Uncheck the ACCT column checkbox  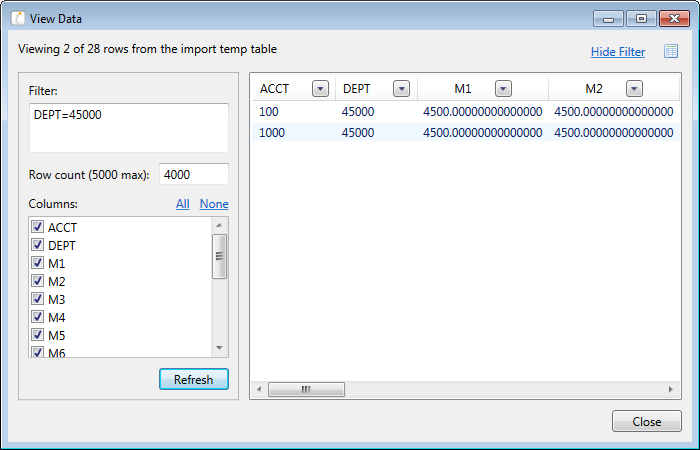pyautogui.click(x=38, y=227)
